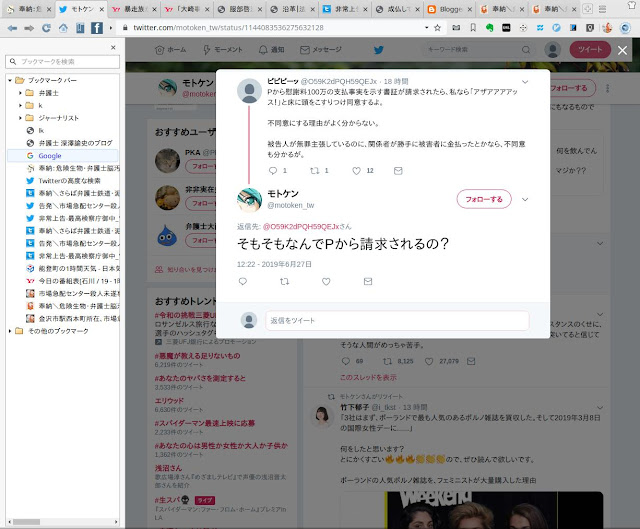This screenshot has width=640, height=529.
Task: Open the profile avatar menu in Twitter header
Action: point(553,50)
